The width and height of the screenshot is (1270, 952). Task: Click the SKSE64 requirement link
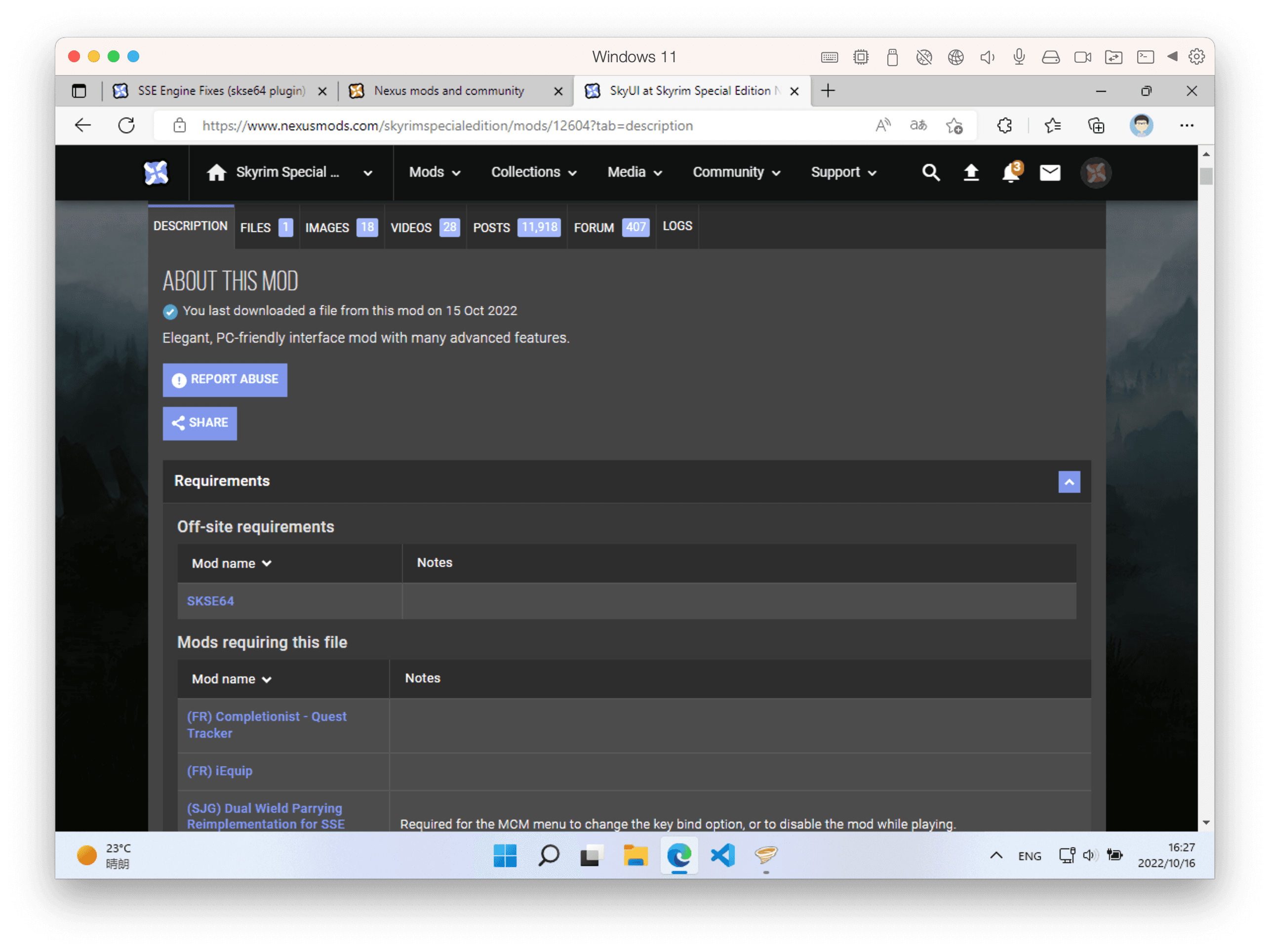[x=210, y=600]
